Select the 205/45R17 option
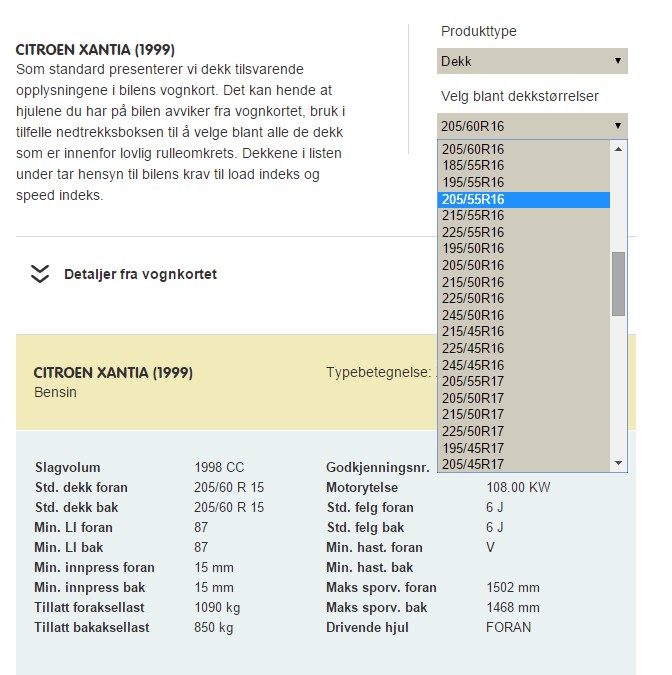 point(523,464)
